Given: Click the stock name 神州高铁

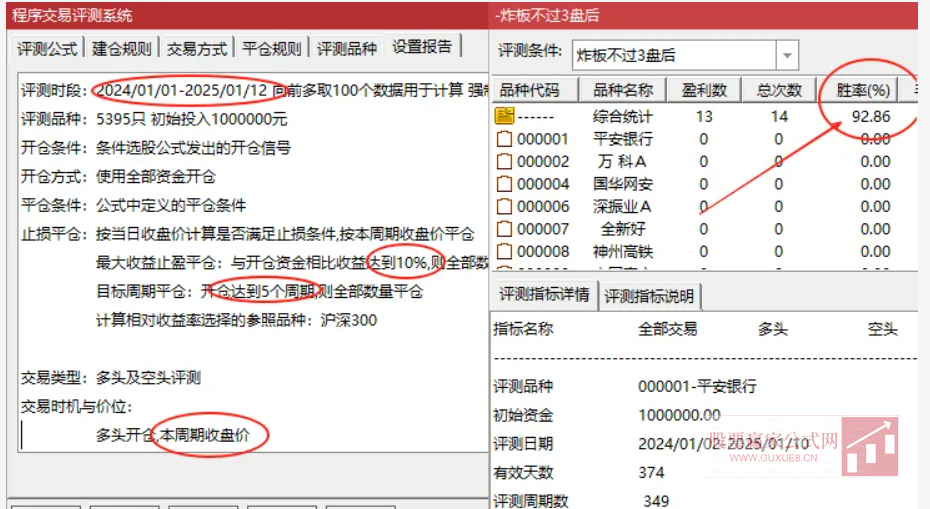Looking at the screenshot, I should pyautogui.click(x=623, y=252).
